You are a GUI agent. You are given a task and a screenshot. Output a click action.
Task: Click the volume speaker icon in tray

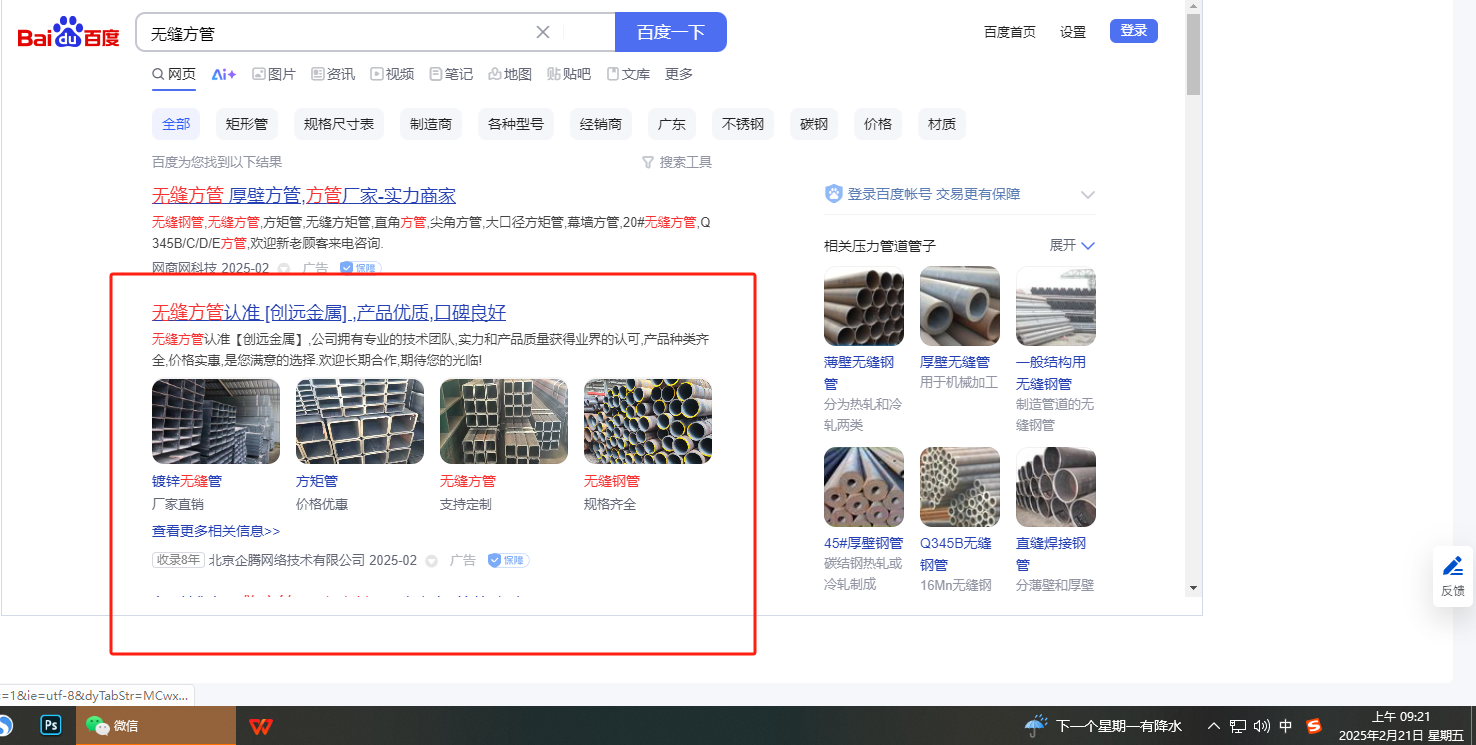1261,726
